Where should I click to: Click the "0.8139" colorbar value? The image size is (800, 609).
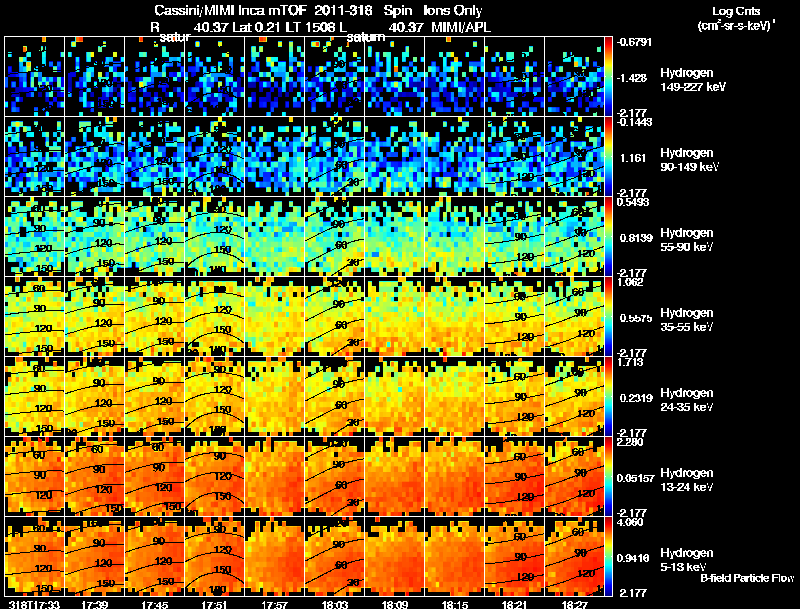click(x=636, y=238)
